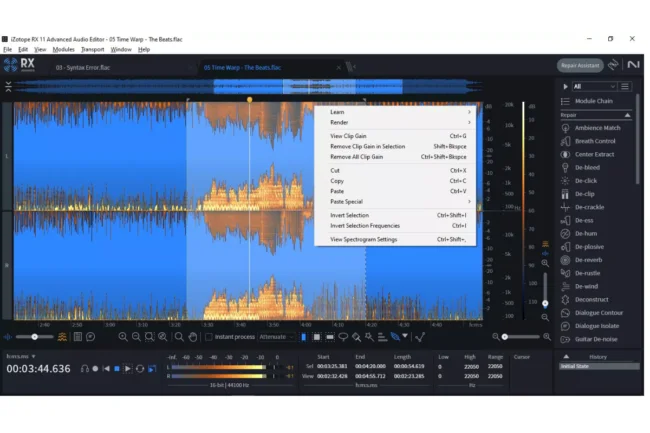
Task: Open the All module filter dropdown
Action: (x=594, y=87)
